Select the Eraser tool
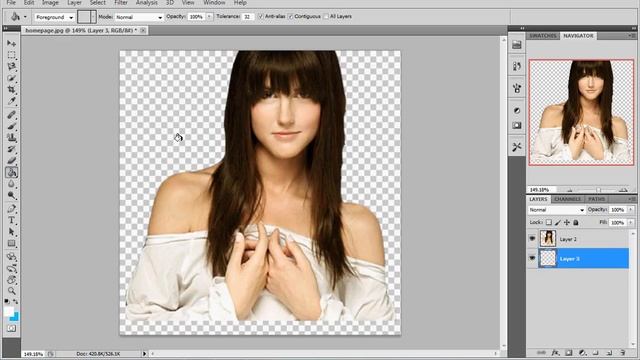640x360 pixels. point(11,160)
